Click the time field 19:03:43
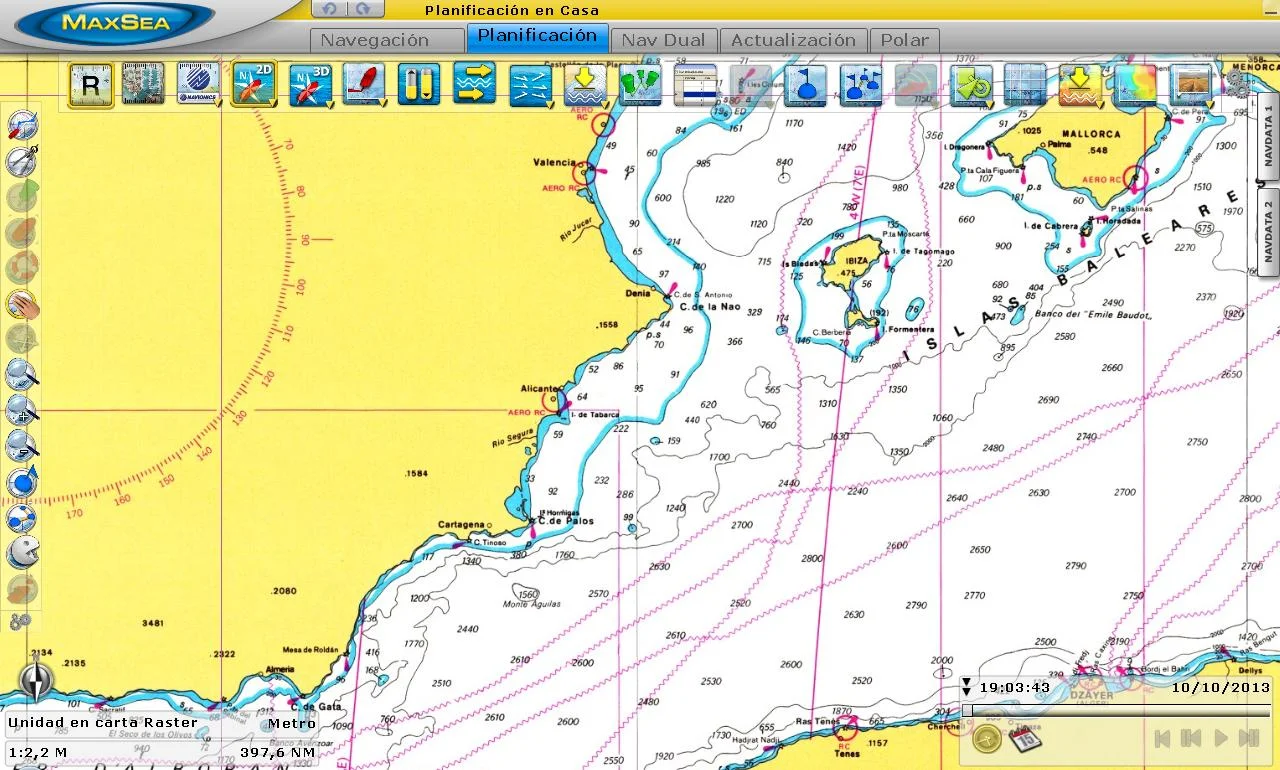The height and width of the screenshot is (770, 1280). coord(1014,687)
